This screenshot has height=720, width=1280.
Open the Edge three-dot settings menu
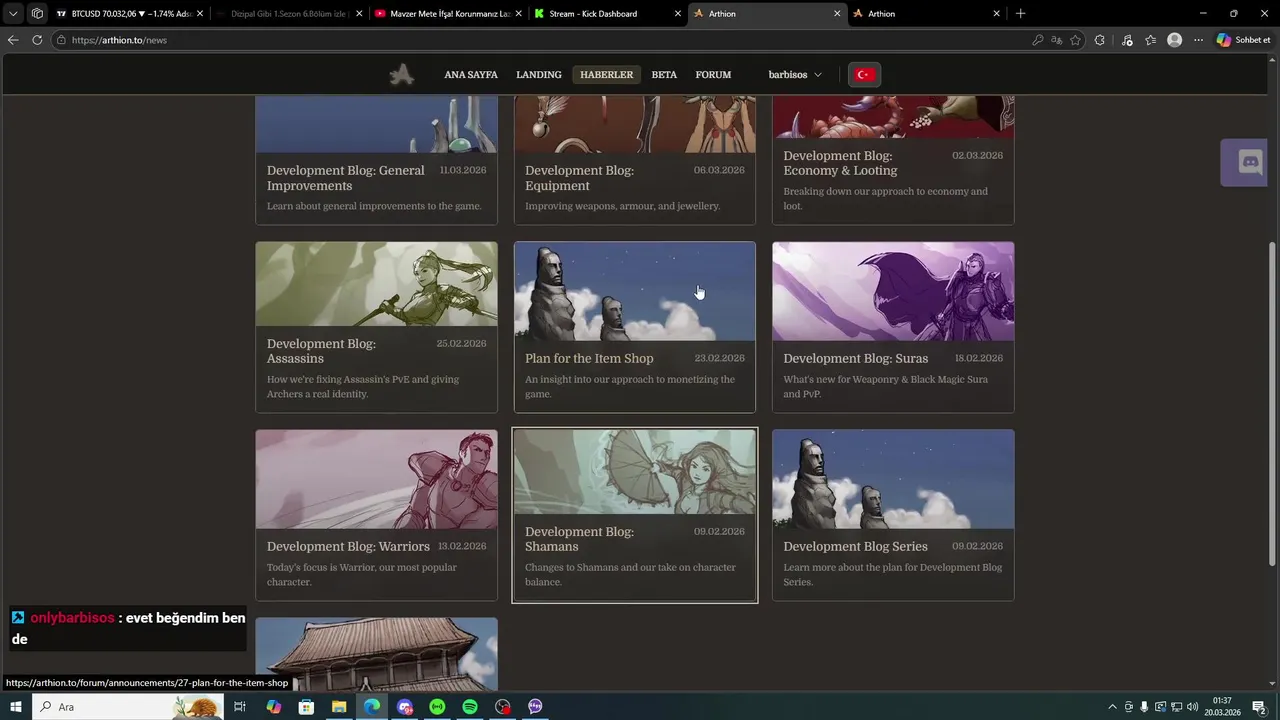(x=1198, y=40)
